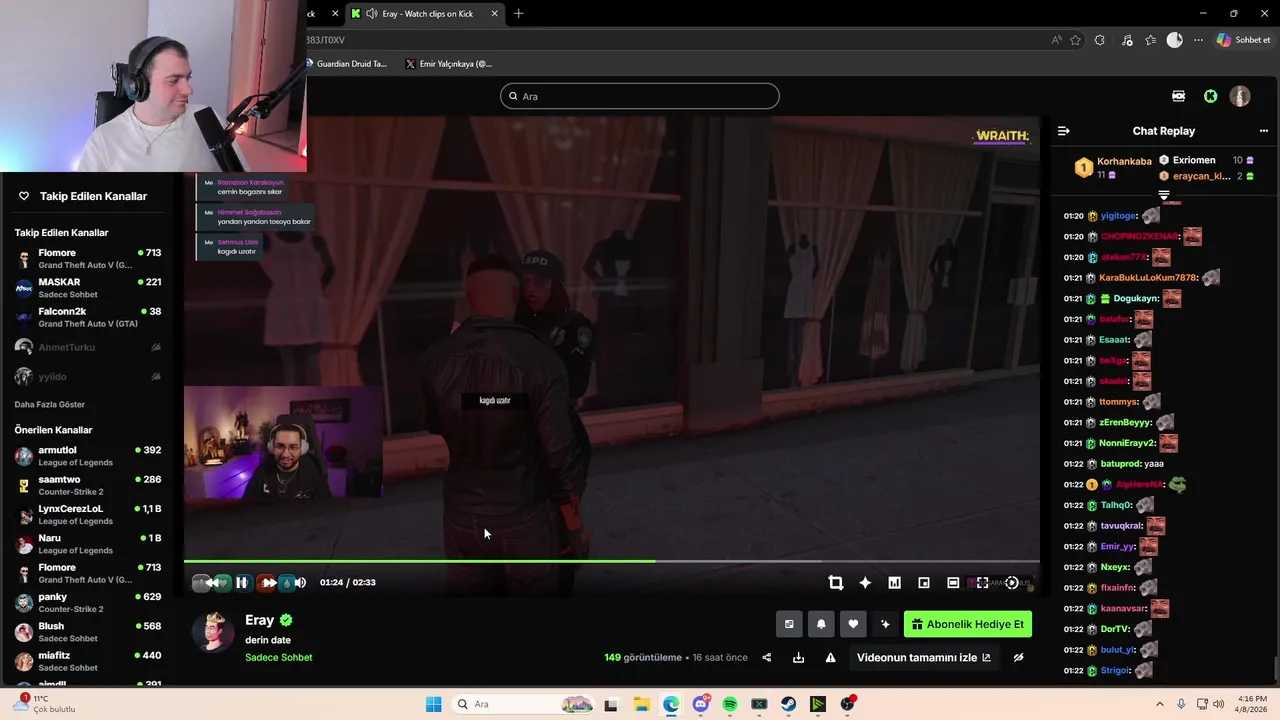
Task: Seek on the green video progress bar
Action: click(612, 561)
